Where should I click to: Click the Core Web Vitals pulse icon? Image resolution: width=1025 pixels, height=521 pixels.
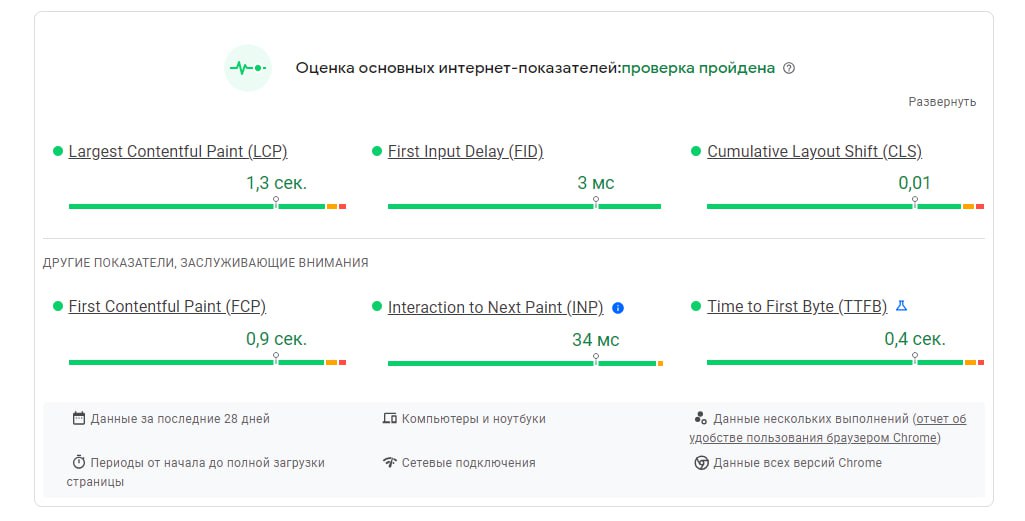[248, 68]
